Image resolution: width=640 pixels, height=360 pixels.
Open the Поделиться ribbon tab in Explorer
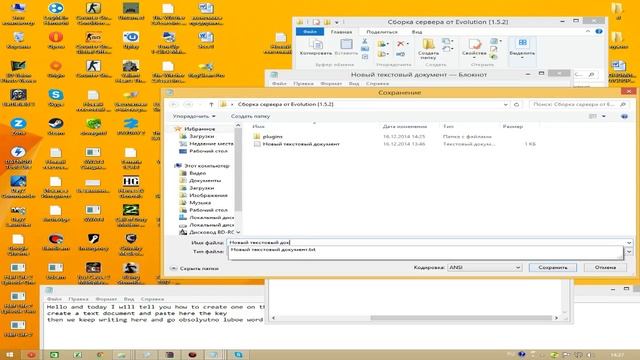382,32
